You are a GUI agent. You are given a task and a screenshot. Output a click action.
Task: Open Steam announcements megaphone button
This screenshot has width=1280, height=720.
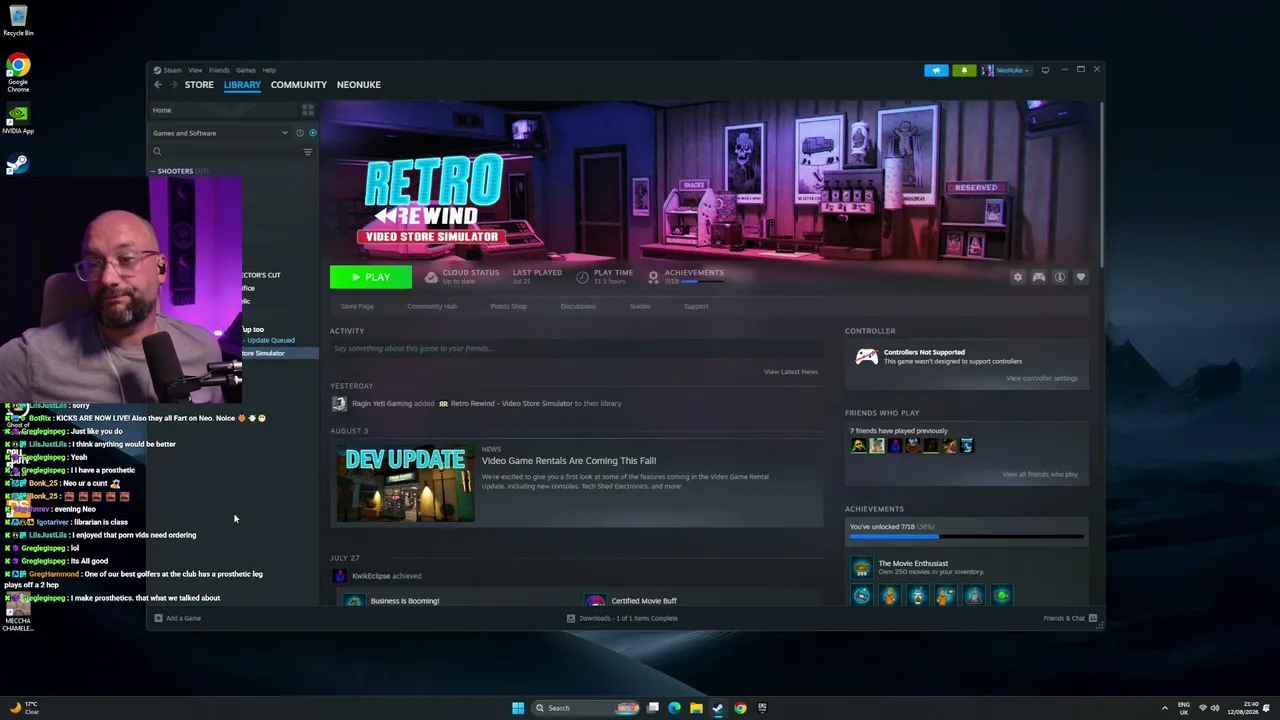[x=936, y=70]
